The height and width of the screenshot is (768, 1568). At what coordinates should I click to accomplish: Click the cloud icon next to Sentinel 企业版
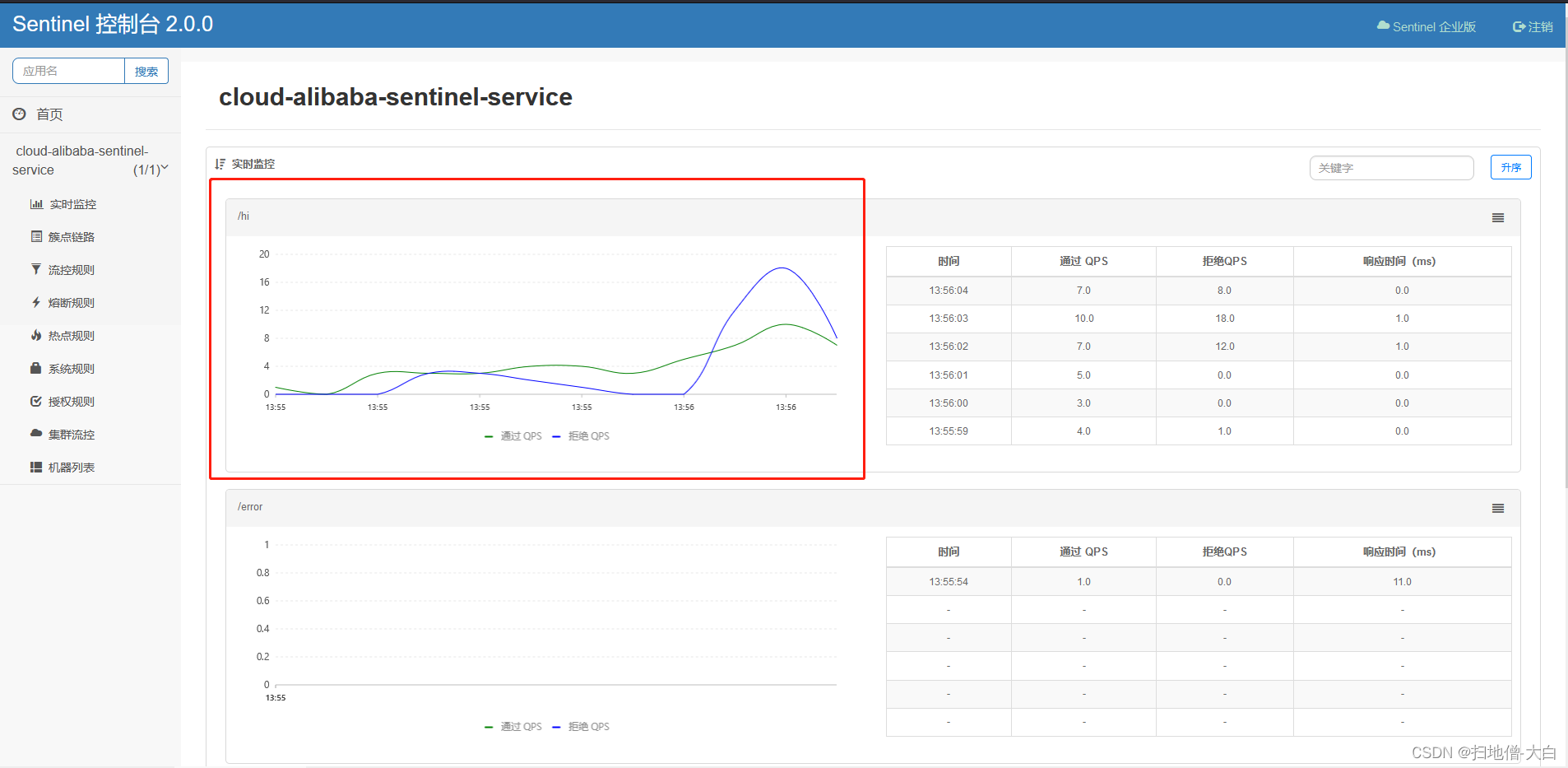tap(1383, 26)
